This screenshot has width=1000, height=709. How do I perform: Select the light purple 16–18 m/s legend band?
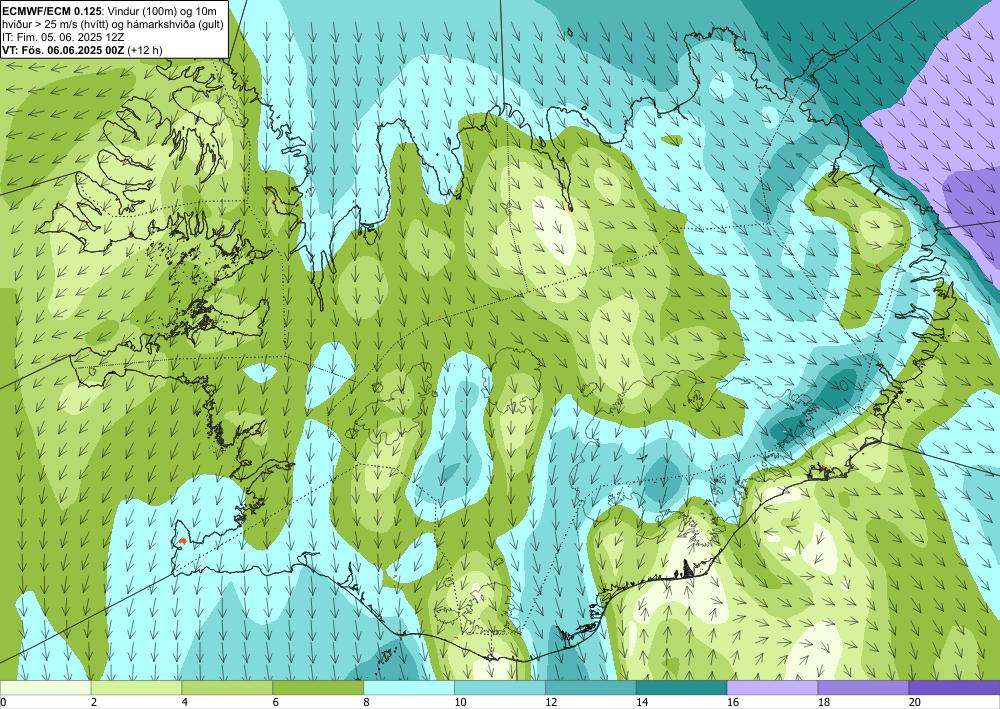[x=772, y=687]
